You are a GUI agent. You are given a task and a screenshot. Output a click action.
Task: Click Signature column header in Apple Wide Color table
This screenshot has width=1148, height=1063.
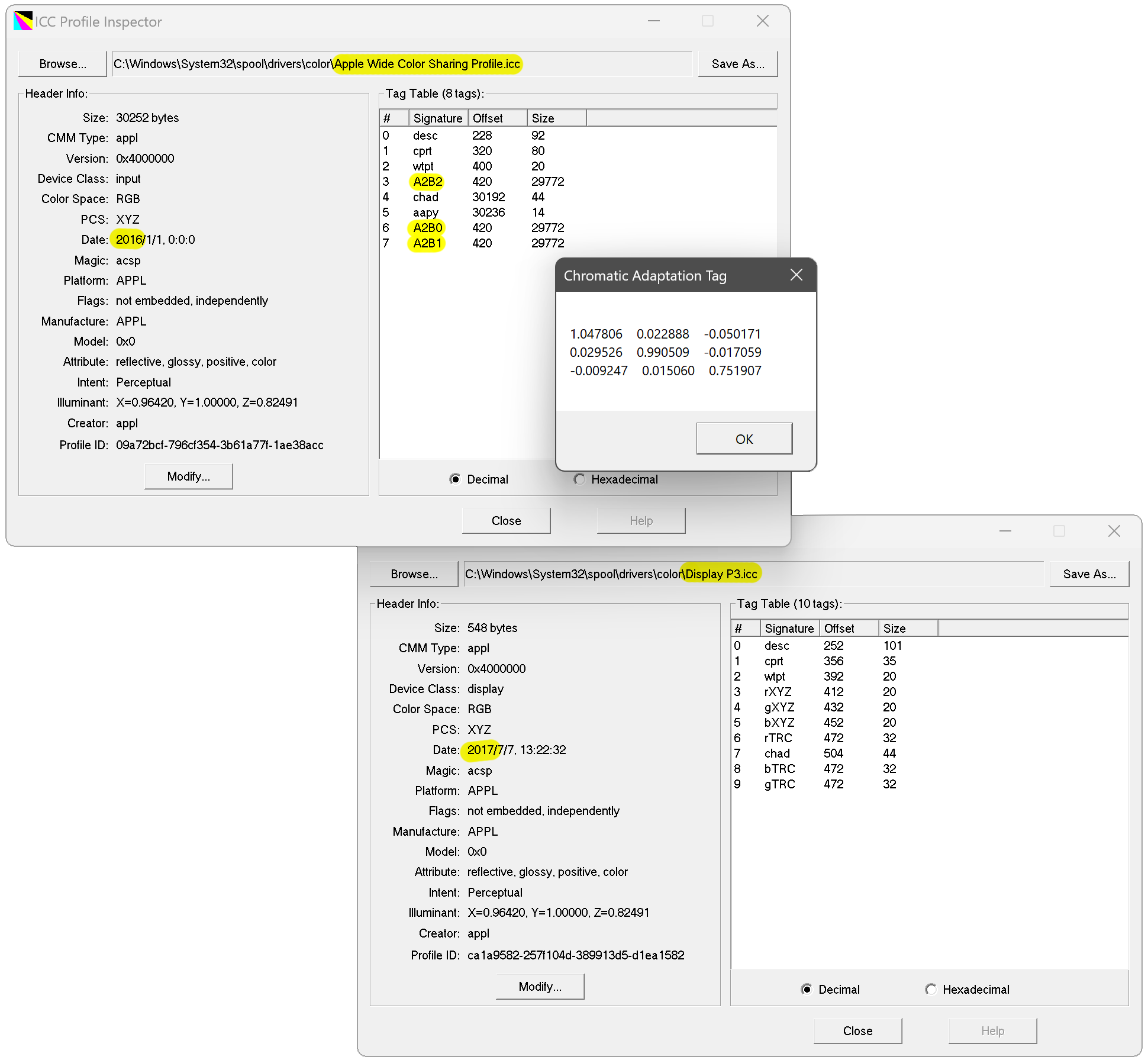pyautogui.click(x=438, y=118)
